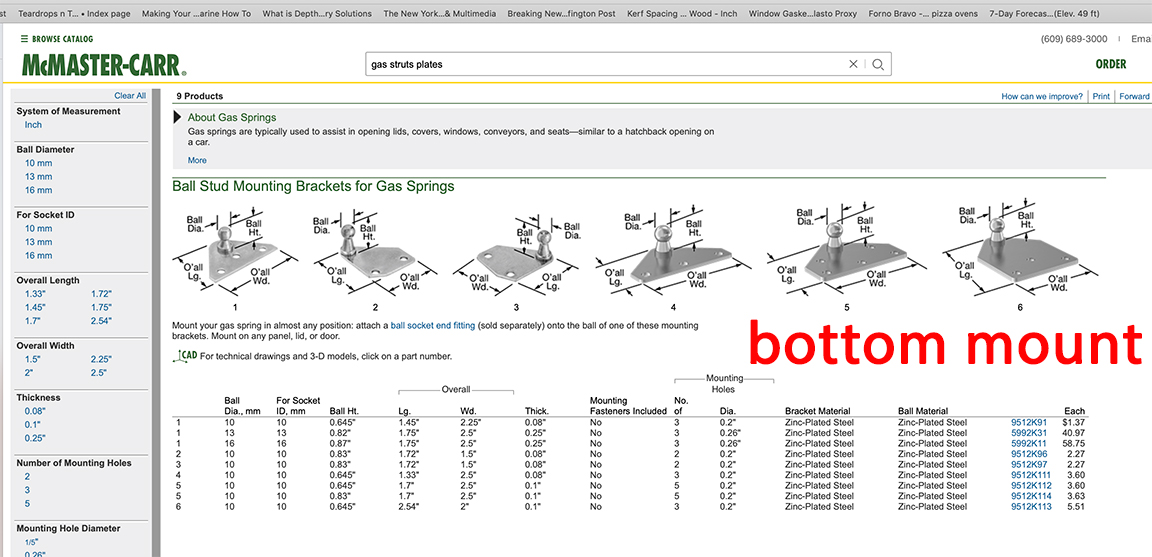Click How can we improve? link
1152x557 pixels.
click(1042, 96)
